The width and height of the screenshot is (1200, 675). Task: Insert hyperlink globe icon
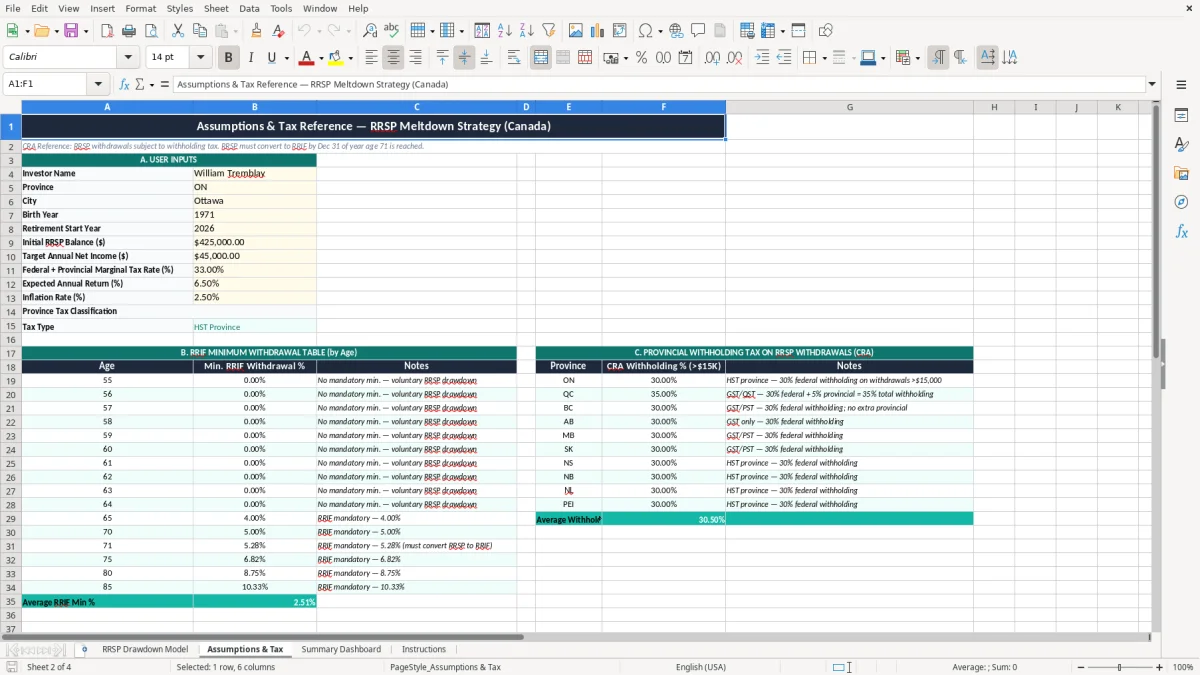click(677, 31)
